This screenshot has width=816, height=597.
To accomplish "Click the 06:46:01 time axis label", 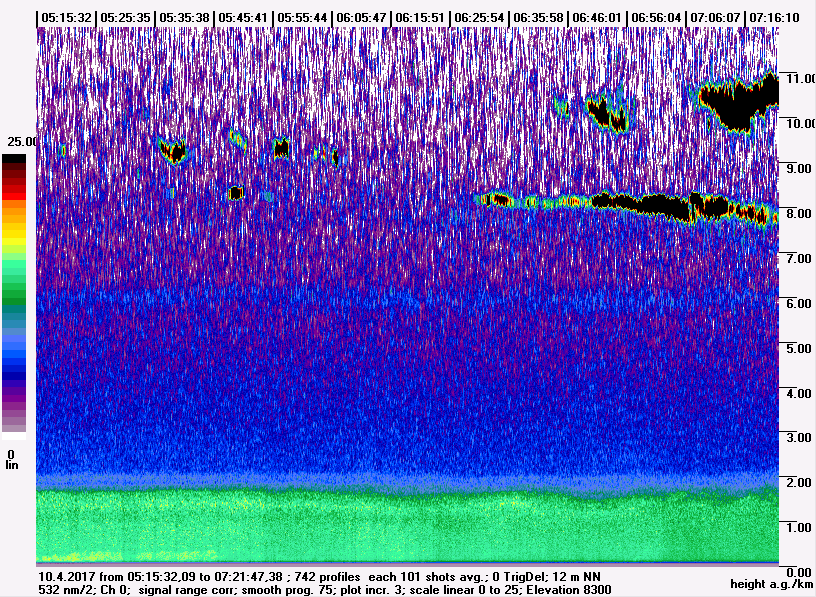I will [x=597, y=18].
